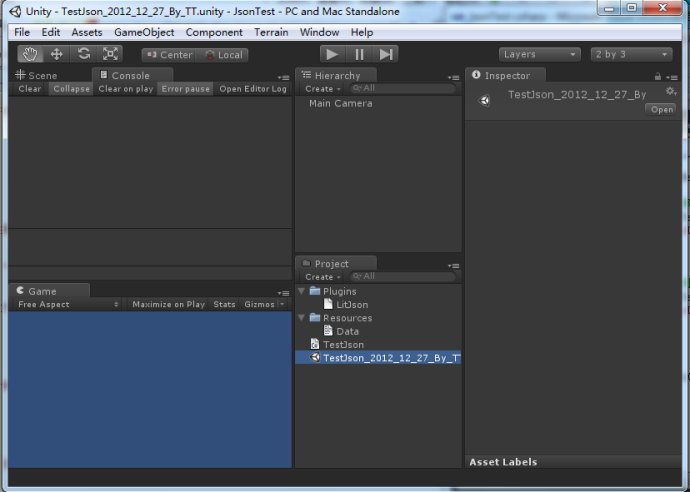690x492 pixels.
Task: Open the Terrain menu
Action: (x=271, y=33)
